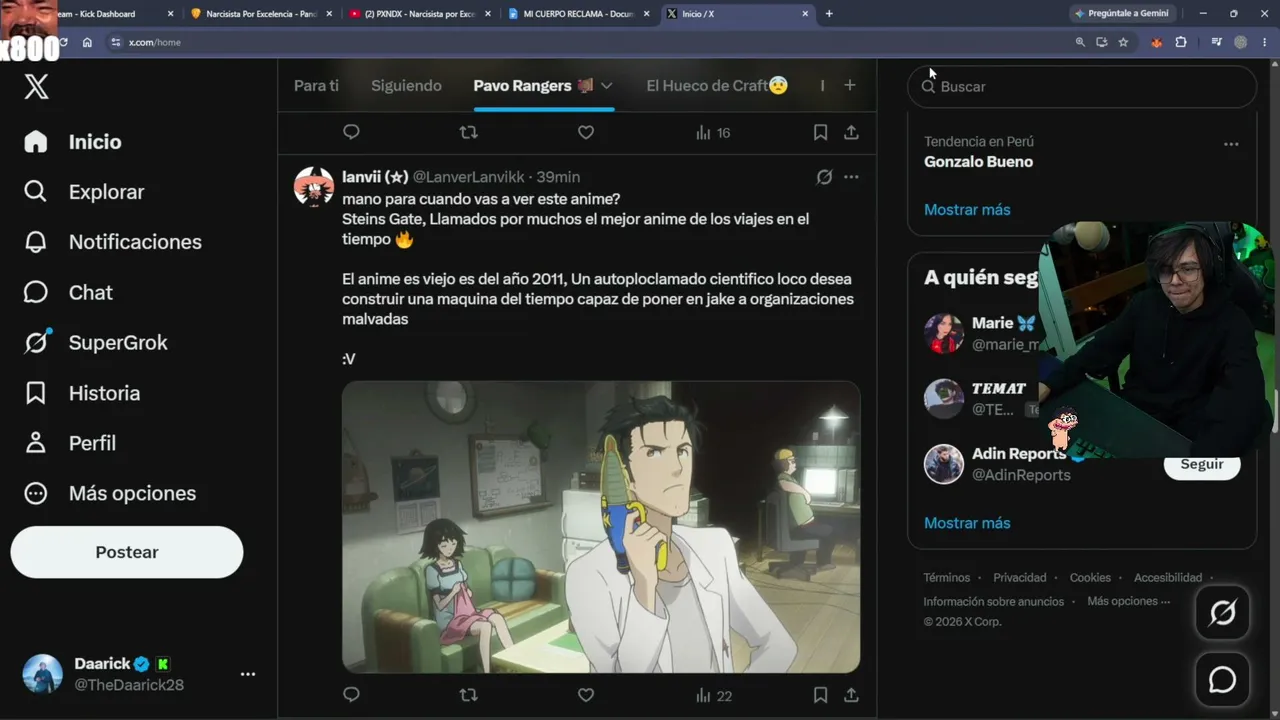Repost the post with 16 views

[468, 132]
